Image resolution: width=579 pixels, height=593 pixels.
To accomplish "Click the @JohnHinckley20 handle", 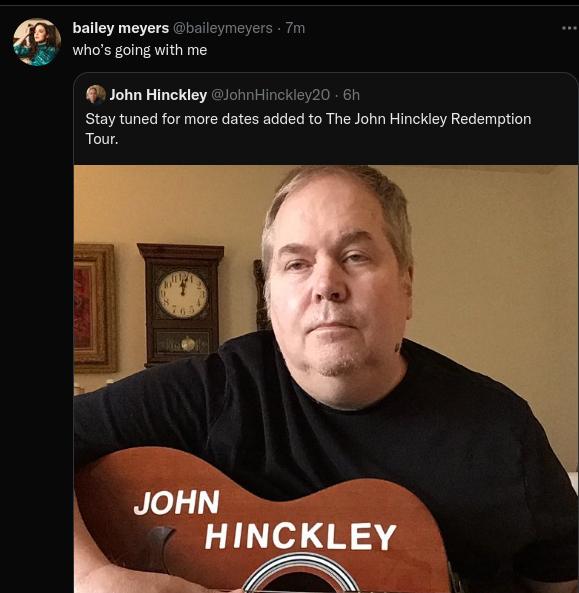I will pos(270,95).
